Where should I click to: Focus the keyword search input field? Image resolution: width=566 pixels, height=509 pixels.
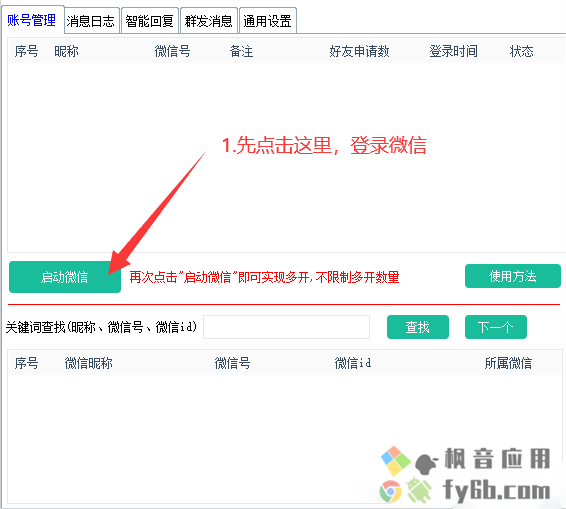(286, 327)
